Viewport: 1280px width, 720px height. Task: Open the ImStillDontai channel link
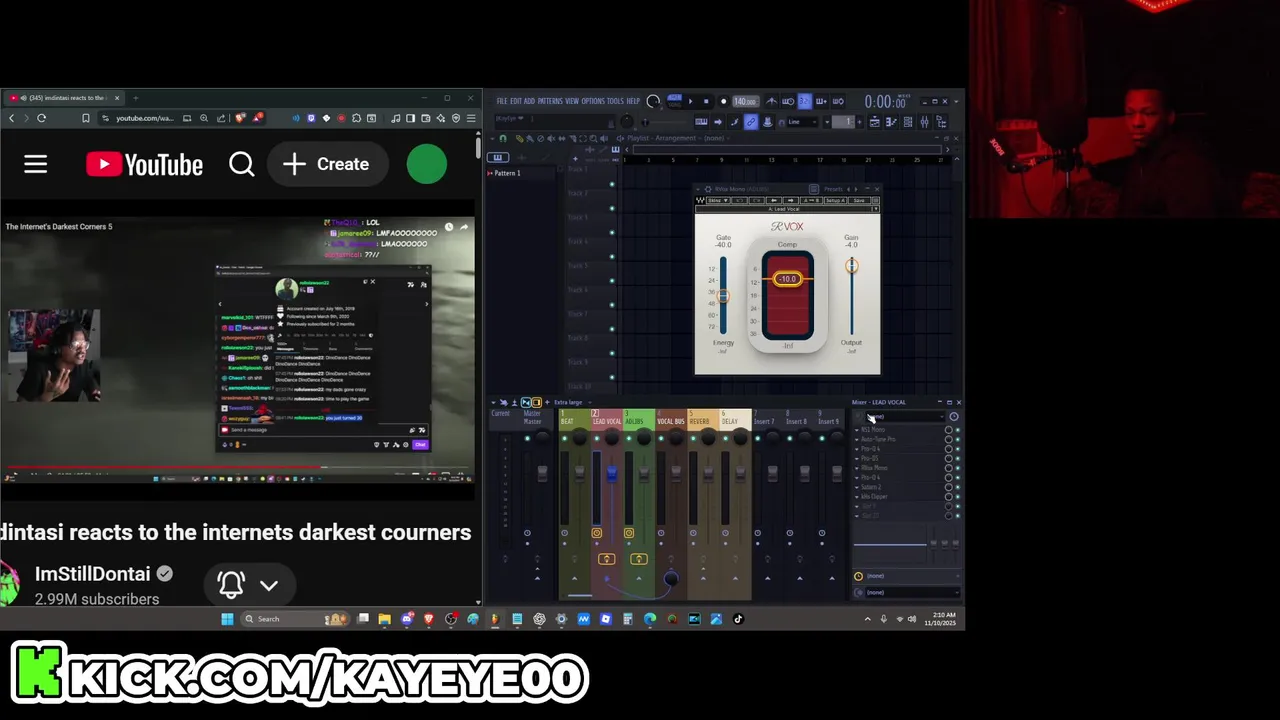(92, 574)
